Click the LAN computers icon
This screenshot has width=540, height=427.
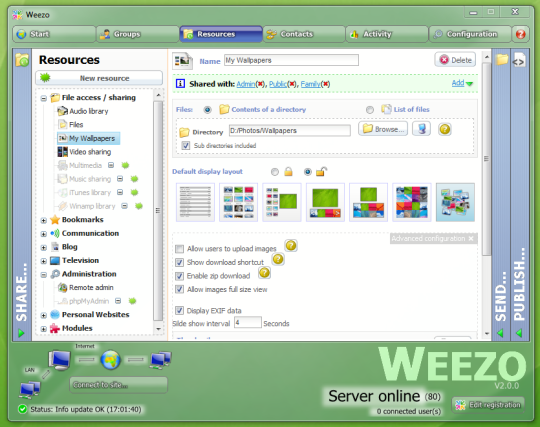30,389
